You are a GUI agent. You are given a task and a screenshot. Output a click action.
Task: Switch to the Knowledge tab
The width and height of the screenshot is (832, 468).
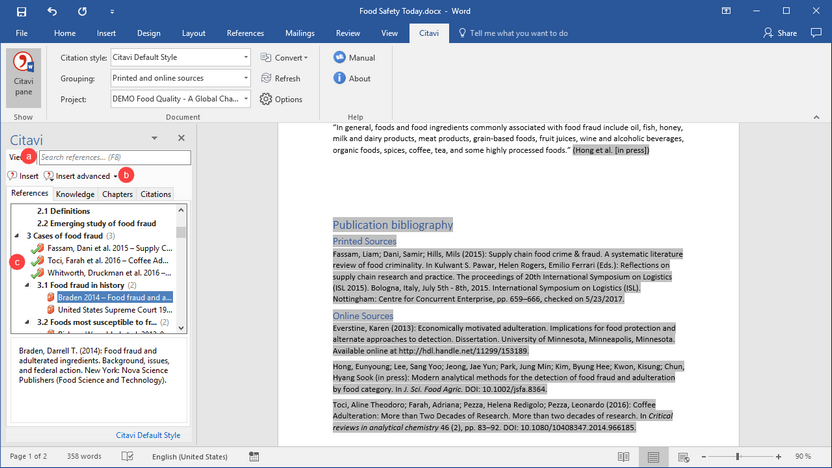[x=75, y=194]
